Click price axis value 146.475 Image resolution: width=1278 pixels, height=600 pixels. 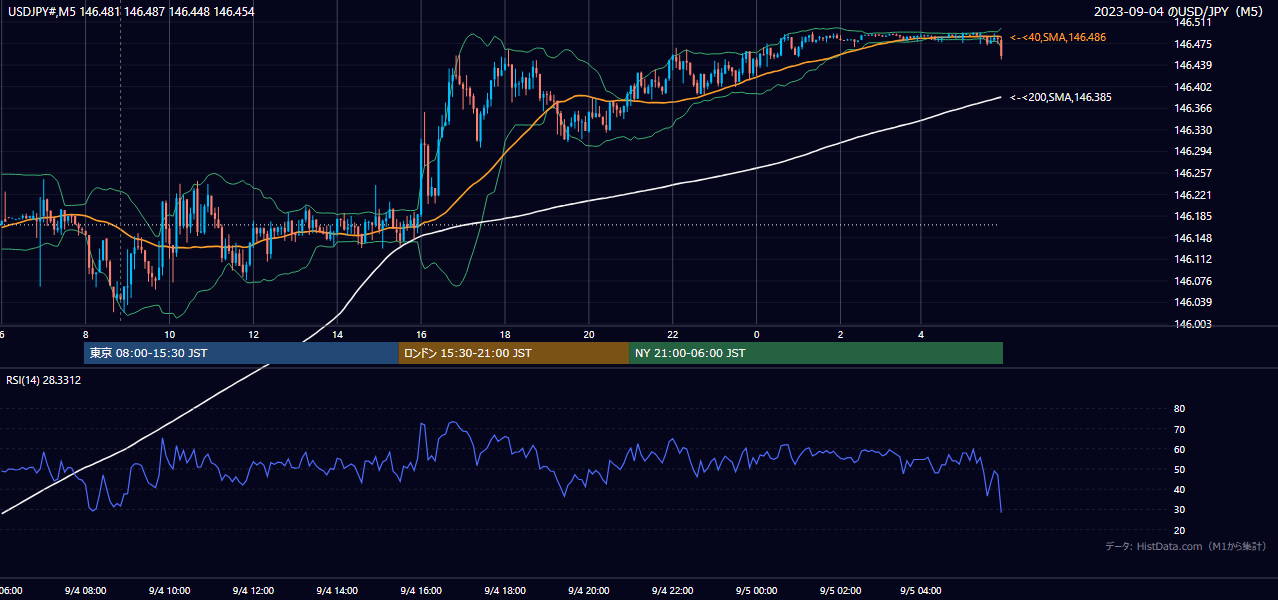(x=1192, y=44)
